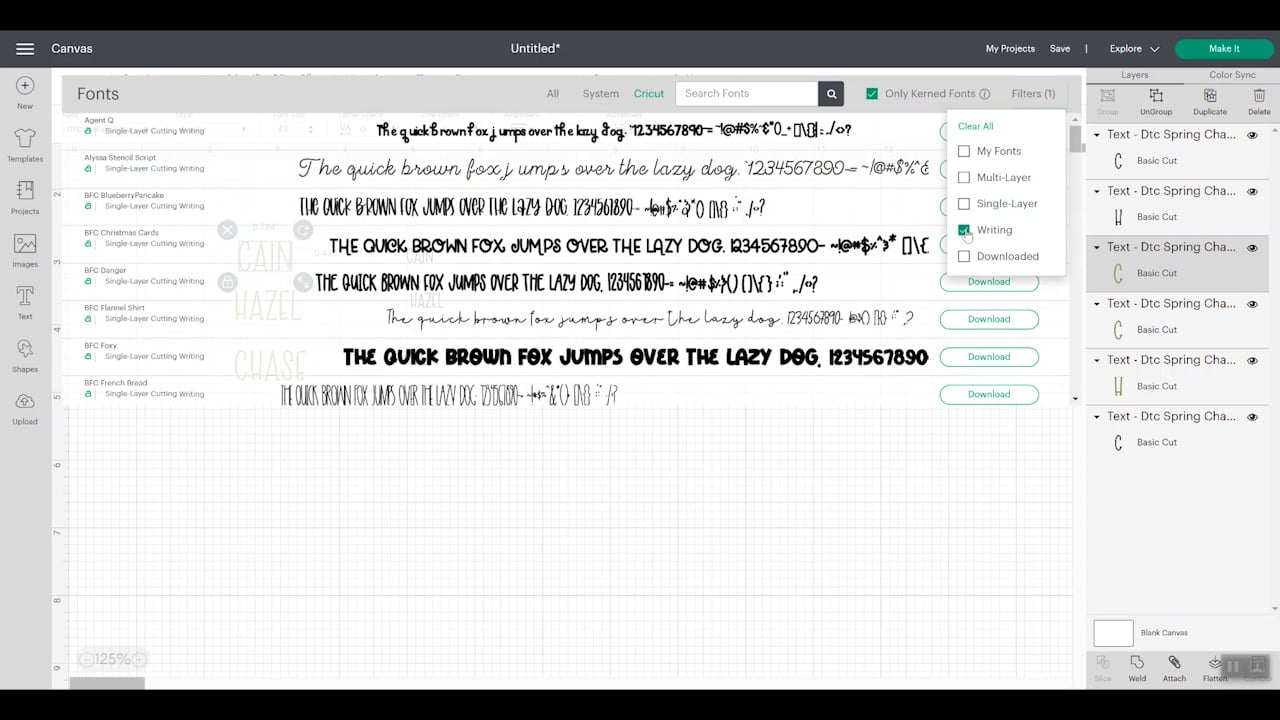Open the Filters (1) dropdown
The height and width of the screenshot is (720, 1280).
click(1033, 94)
